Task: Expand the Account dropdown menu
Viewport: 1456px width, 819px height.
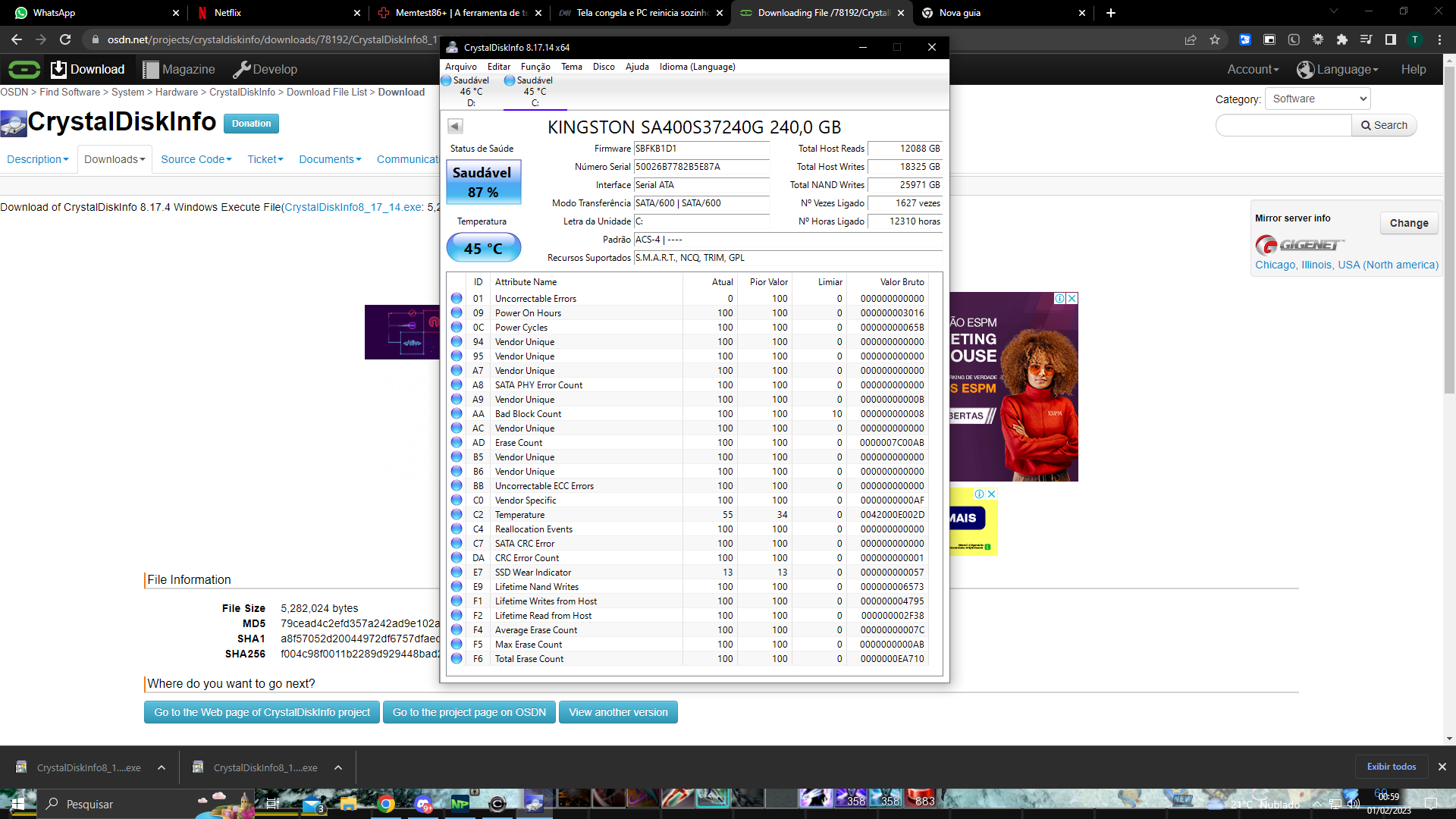Action: [x=1253, y=69]
